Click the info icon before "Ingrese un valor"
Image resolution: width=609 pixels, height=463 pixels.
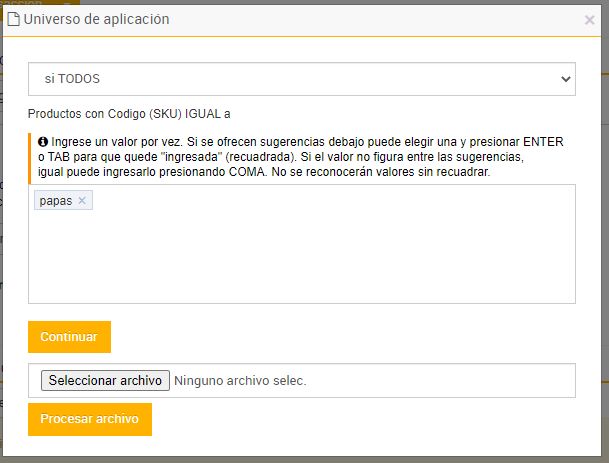coord(43,143)
